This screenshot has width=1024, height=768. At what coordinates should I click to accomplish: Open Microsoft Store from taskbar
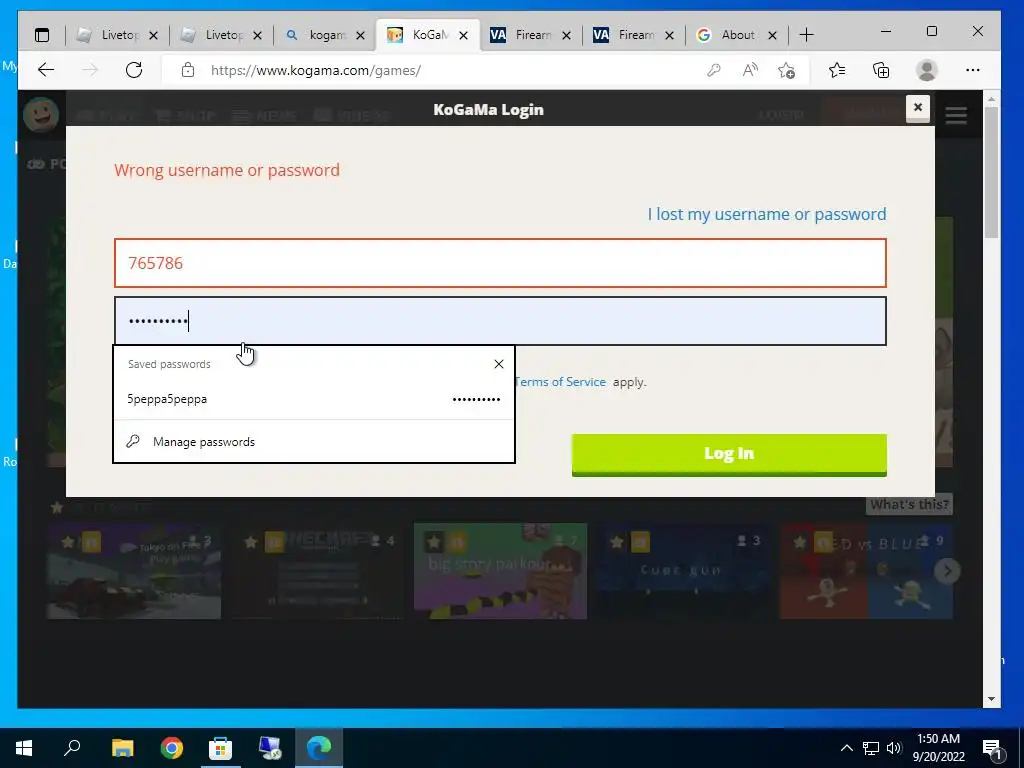[220, 748]
